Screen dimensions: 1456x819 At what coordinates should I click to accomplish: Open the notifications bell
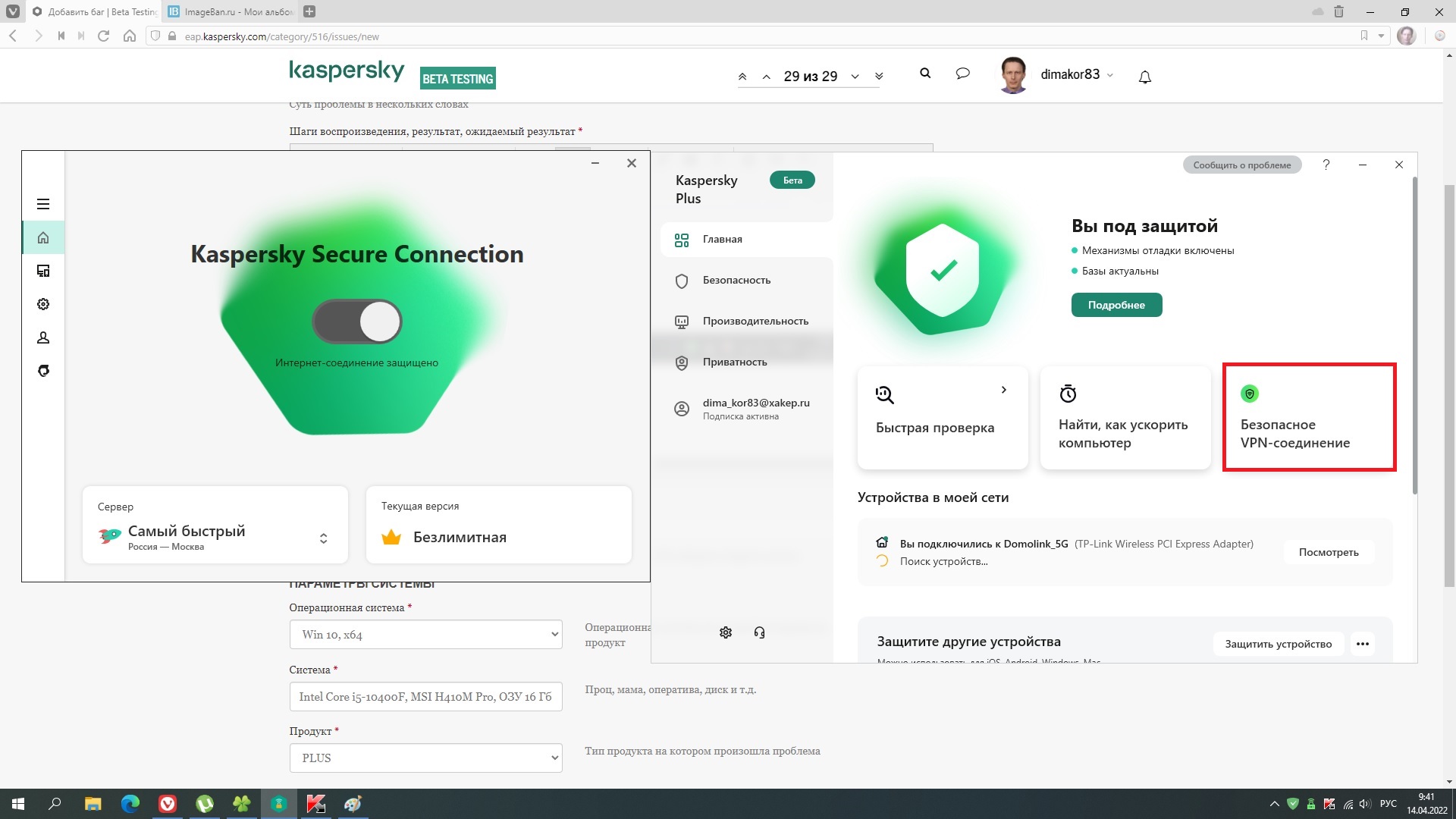pos(1145,77)
